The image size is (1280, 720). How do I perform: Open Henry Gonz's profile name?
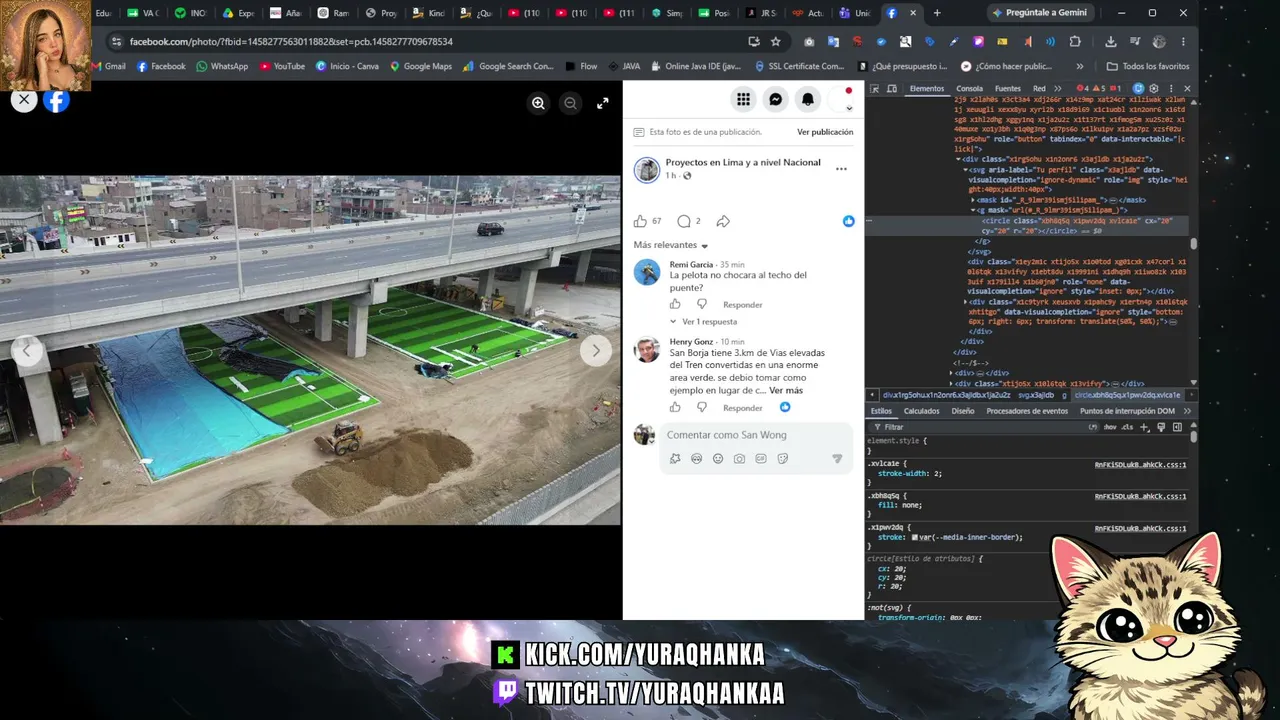point(691,342)
